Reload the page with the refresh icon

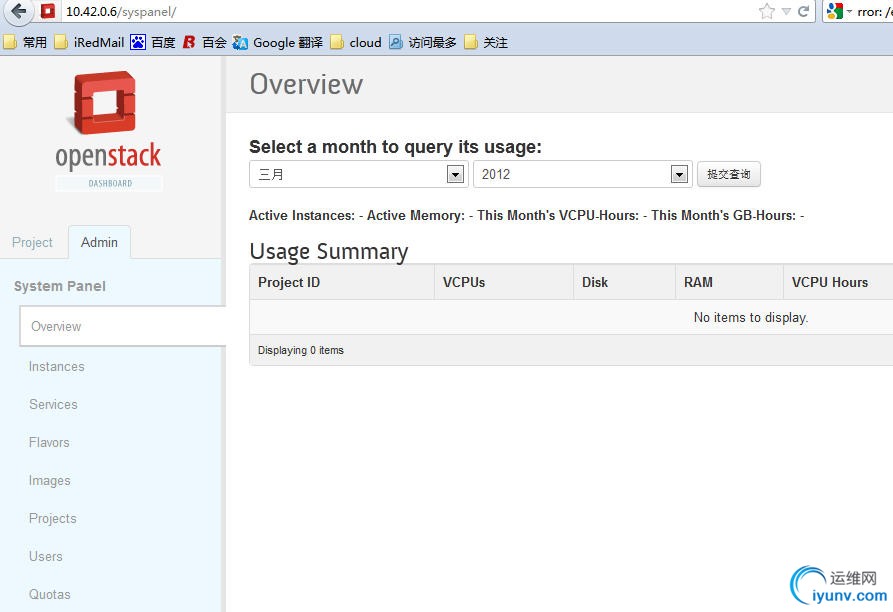(804, 11)
